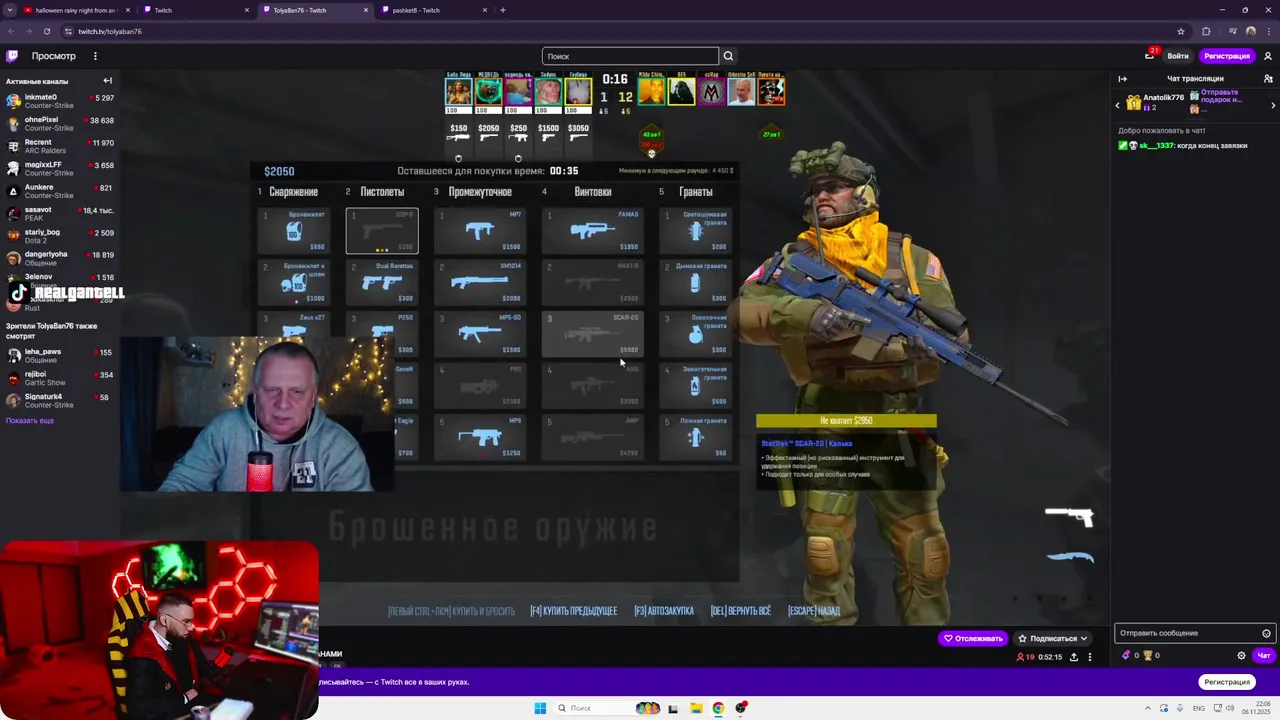Open sasavot PEAK channel
This screenshot has width=1280, height=720.
pos(60,213)
